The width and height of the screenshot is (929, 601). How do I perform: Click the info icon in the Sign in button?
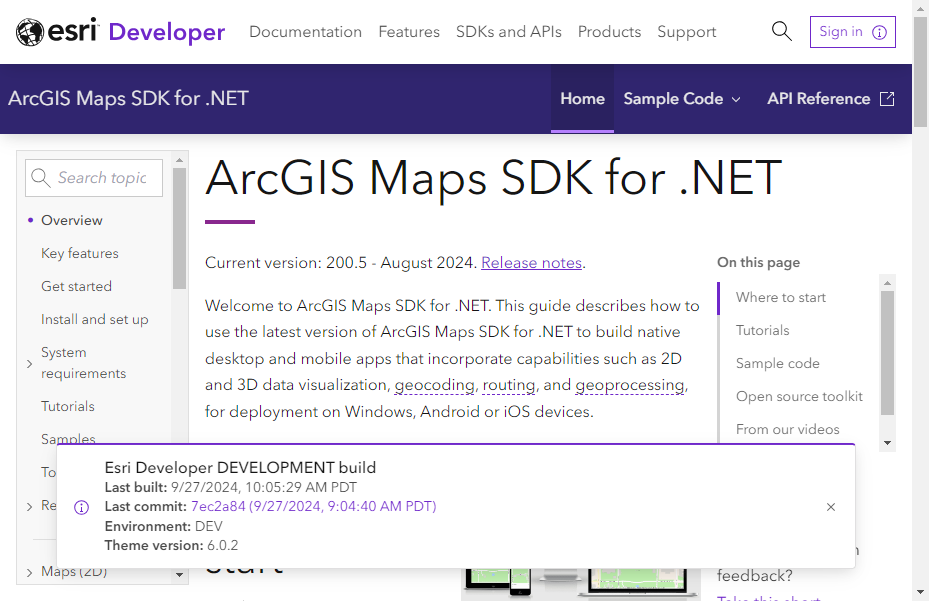879,32
